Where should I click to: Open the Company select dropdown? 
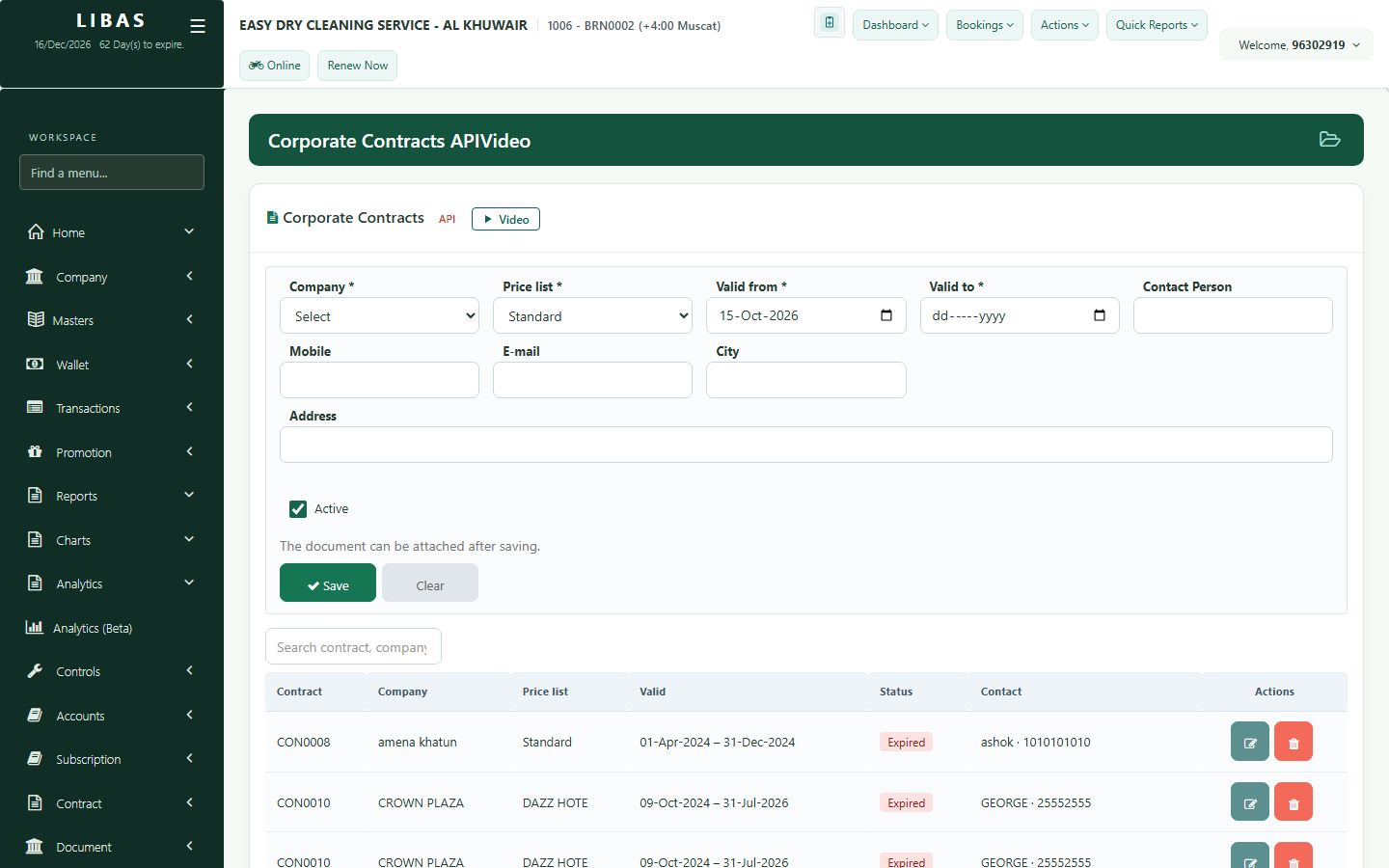point(380,315)
